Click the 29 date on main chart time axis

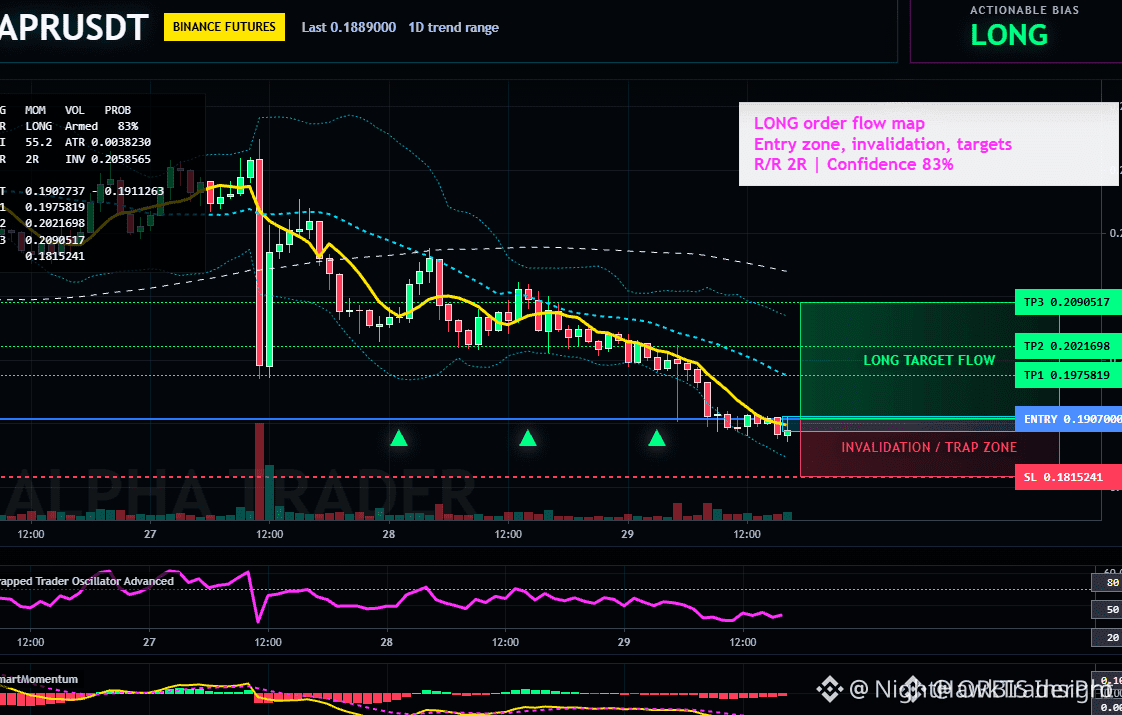coord(627,534)
